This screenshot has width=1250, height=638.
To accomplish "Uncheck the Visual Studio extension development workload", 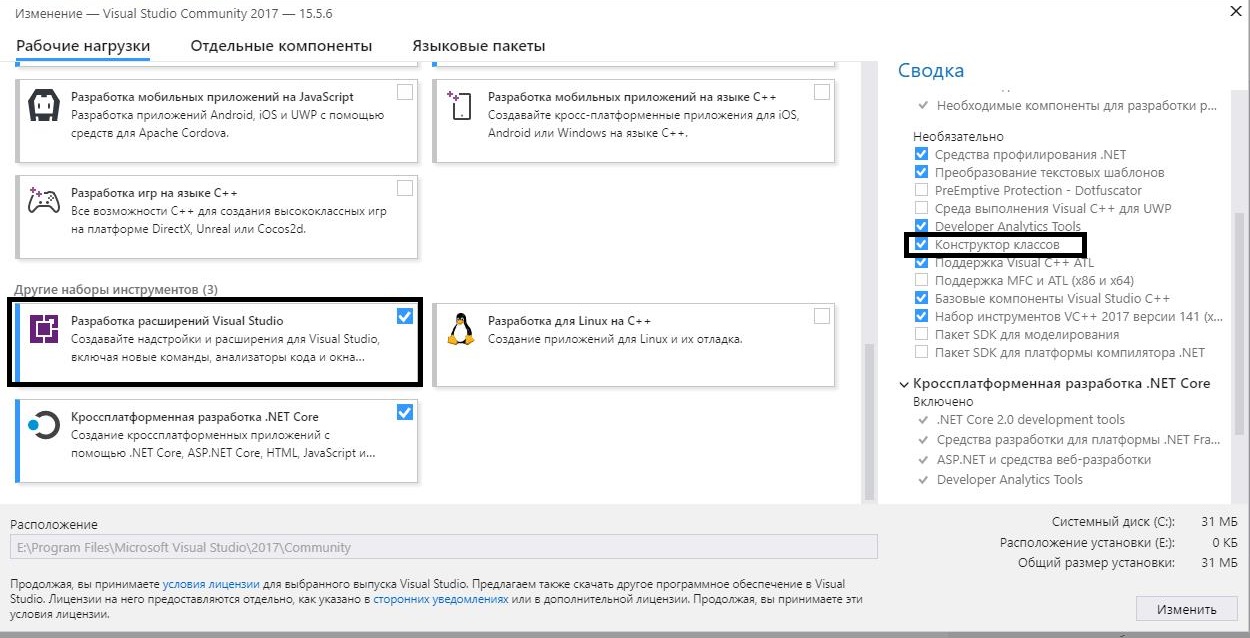I will point(405,316).
